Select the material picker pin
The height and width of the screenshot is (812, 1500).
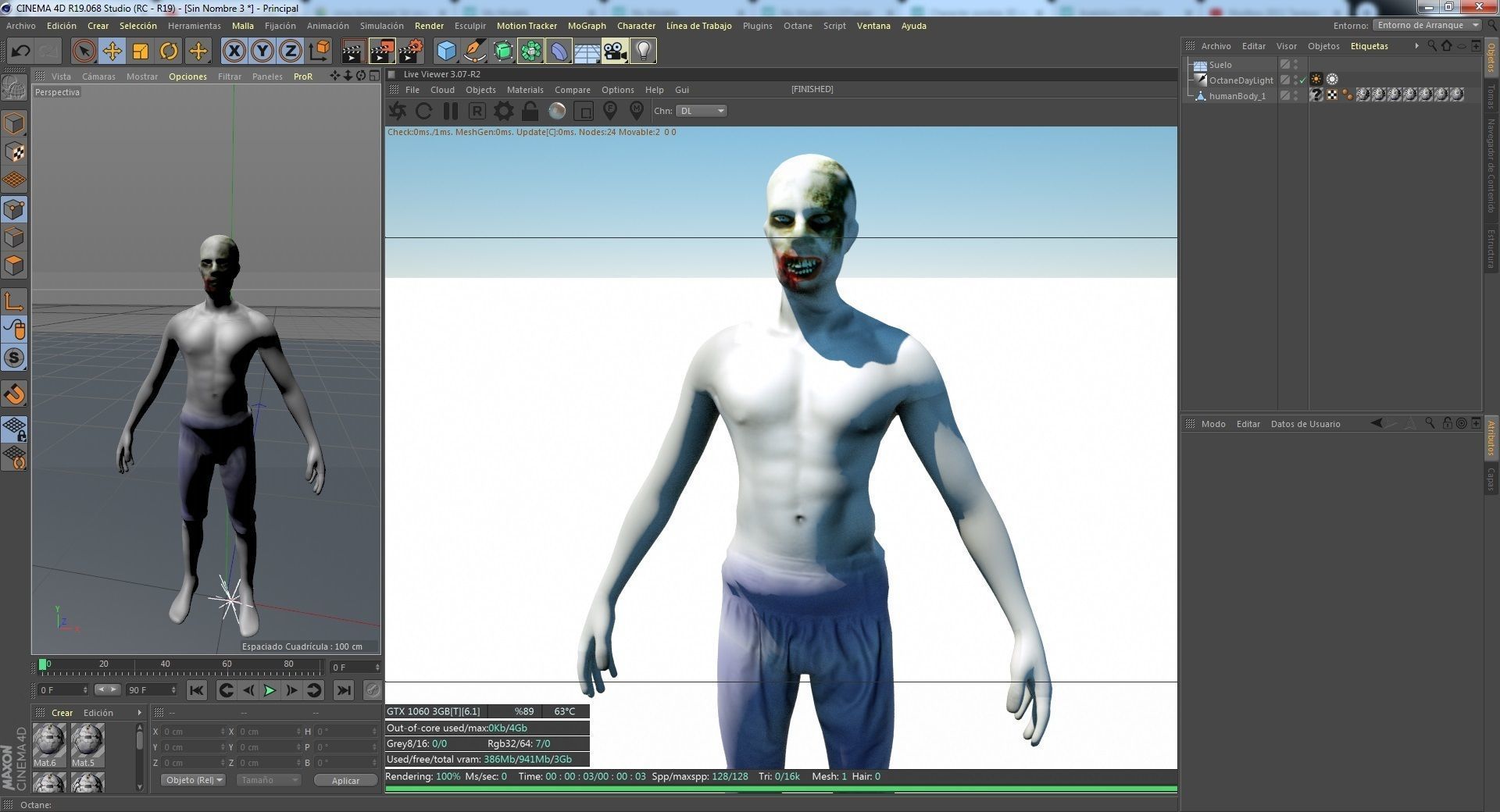coord(637,111)
